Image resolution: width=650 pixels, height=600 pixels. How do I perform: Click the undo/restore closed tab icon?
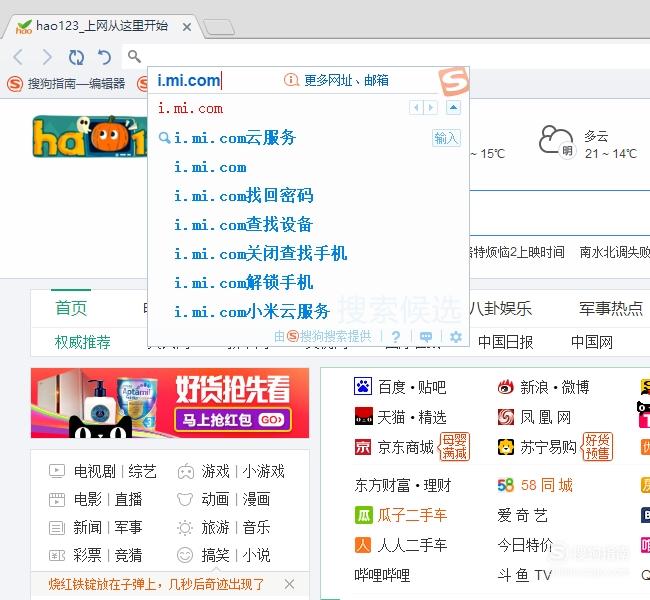click(104, 57)
